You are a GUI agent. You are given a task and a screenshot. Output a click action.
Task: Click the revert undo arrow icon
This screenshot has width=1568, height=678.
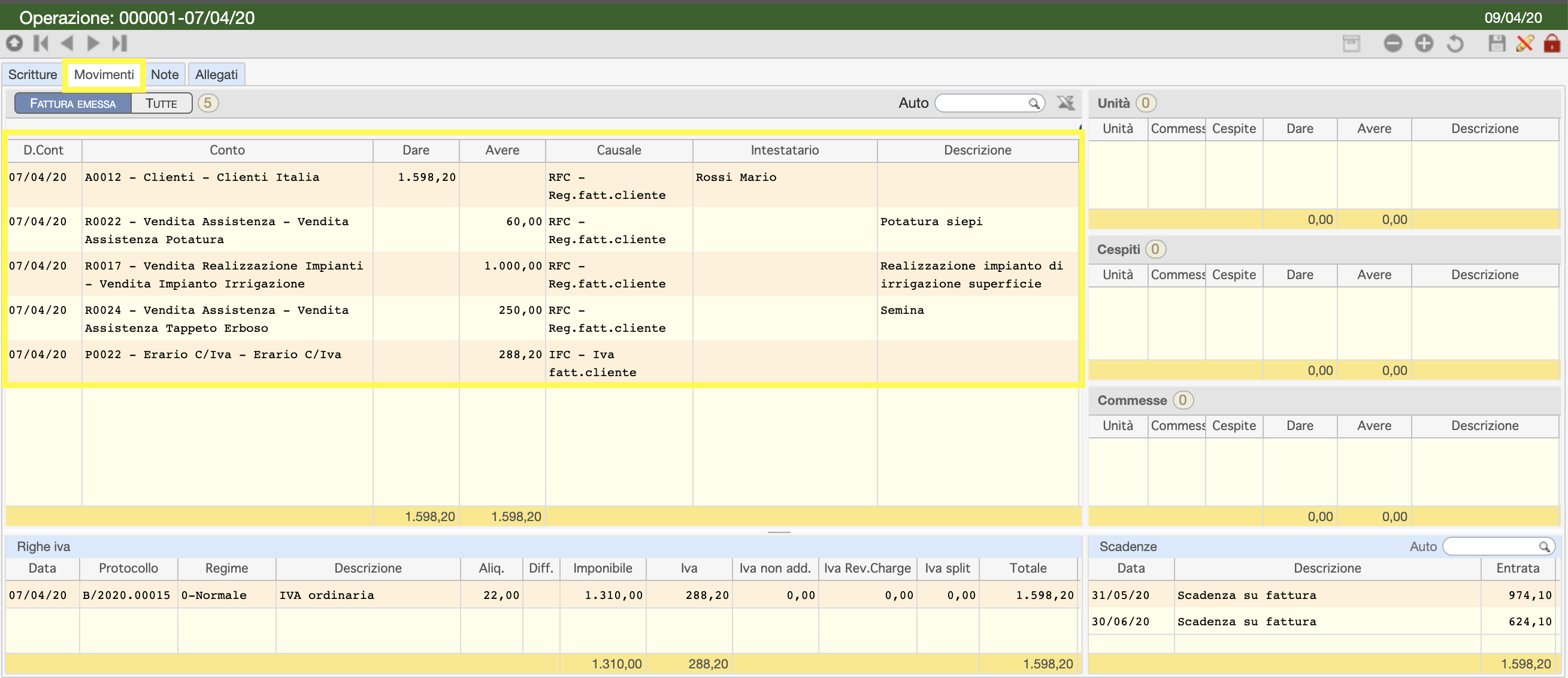click(x=1455, y=43)
